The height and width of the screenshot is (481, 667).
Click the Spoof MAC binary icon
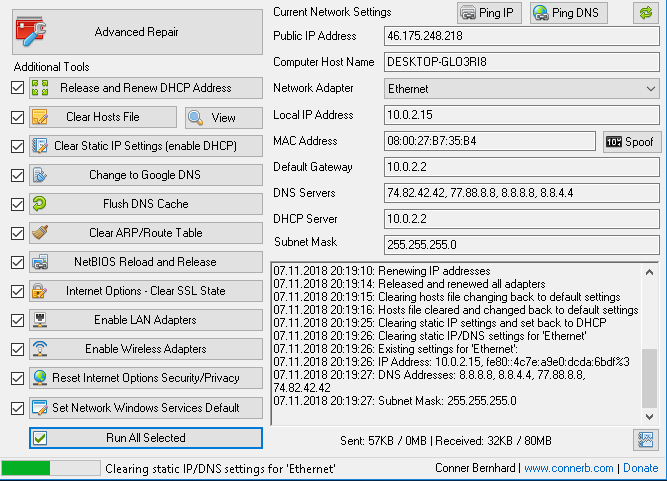(614, 142)
